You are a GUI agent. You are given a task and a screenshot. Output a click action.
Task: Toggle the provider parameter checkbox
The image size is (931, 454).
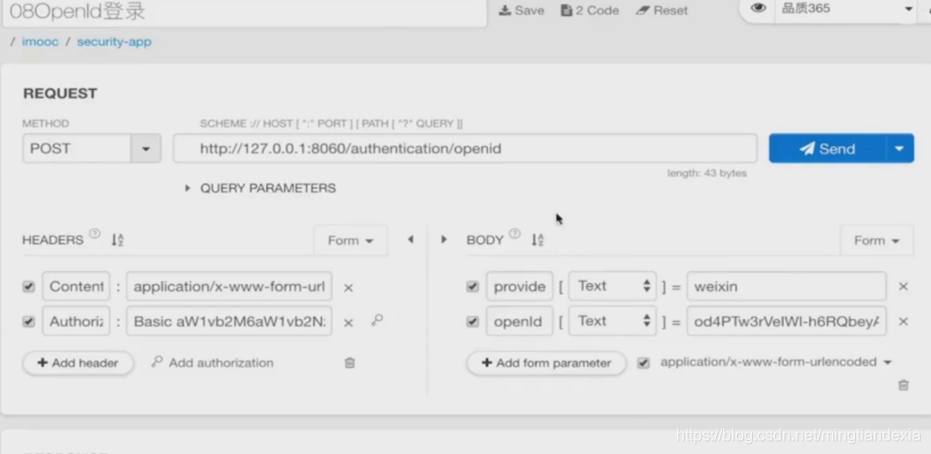tap(472, 287)
